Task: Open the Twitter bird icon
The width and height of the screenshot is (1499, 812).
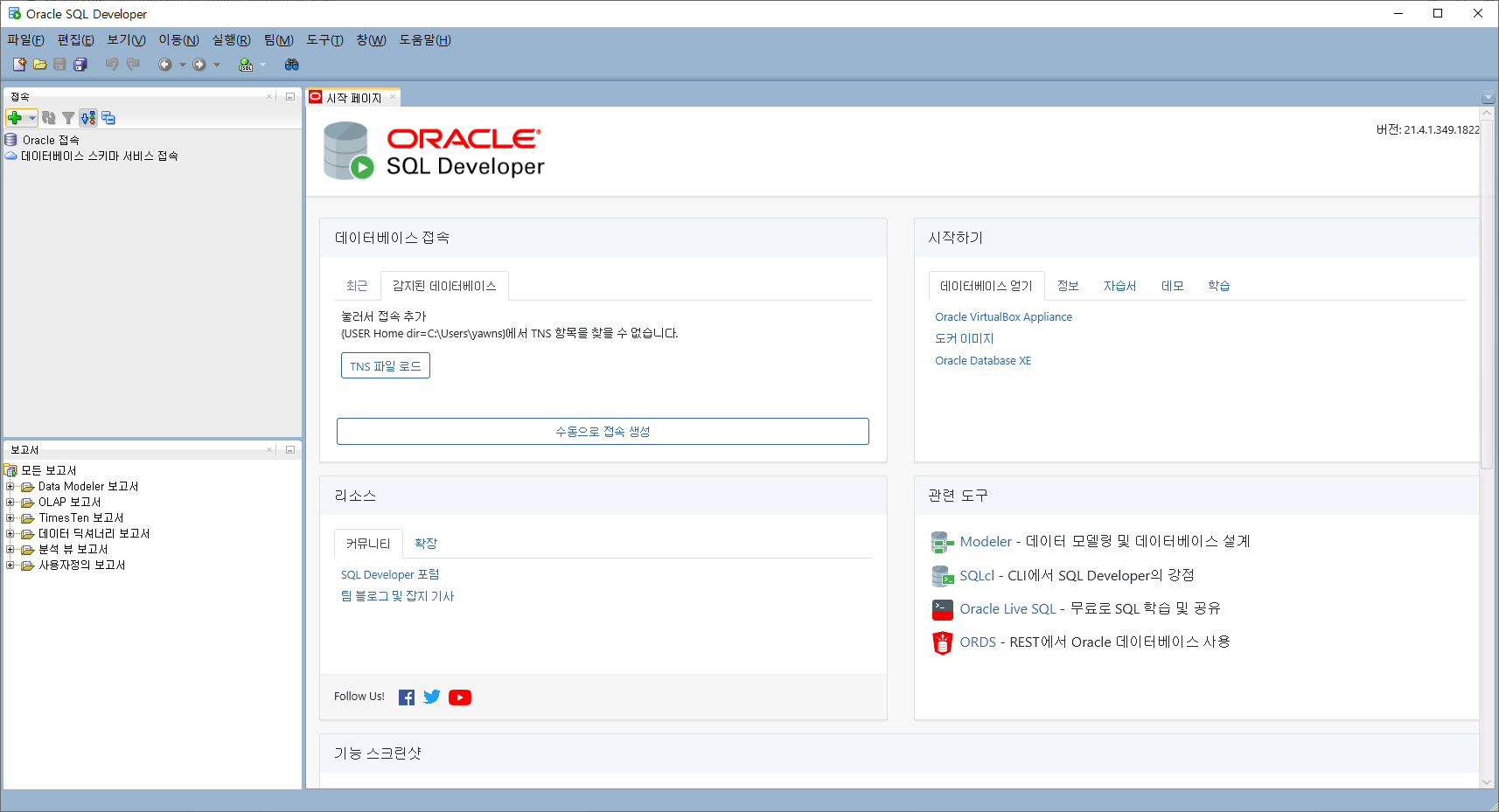Action: coord(432,697)
